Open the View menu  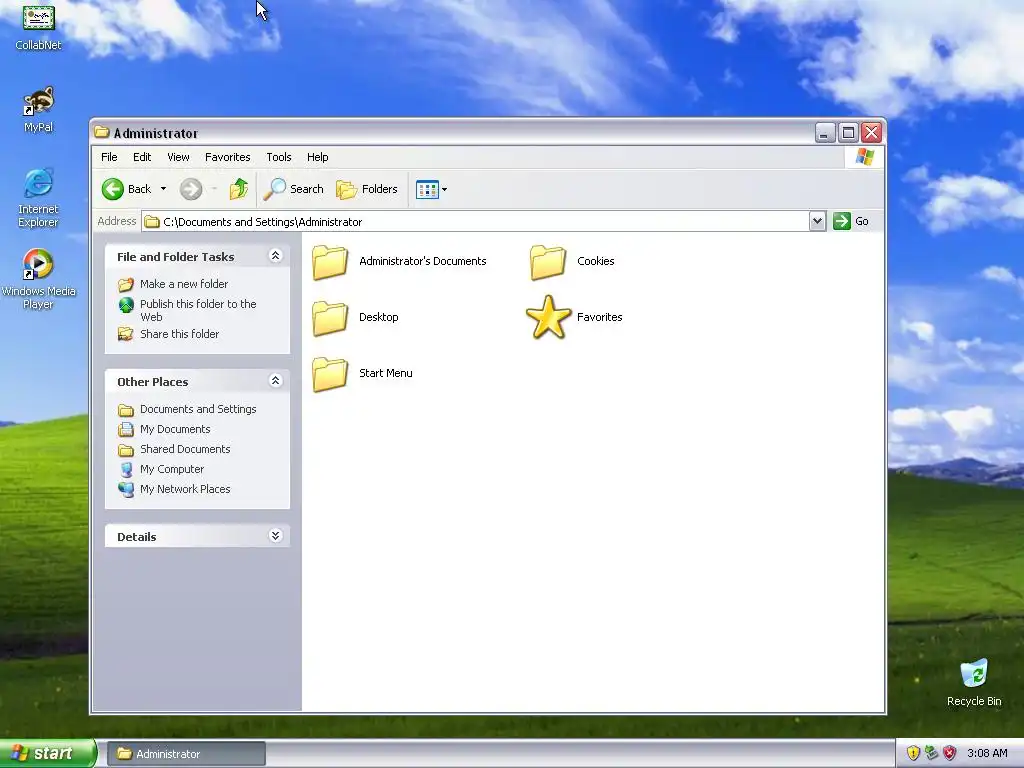click(178, 157)
